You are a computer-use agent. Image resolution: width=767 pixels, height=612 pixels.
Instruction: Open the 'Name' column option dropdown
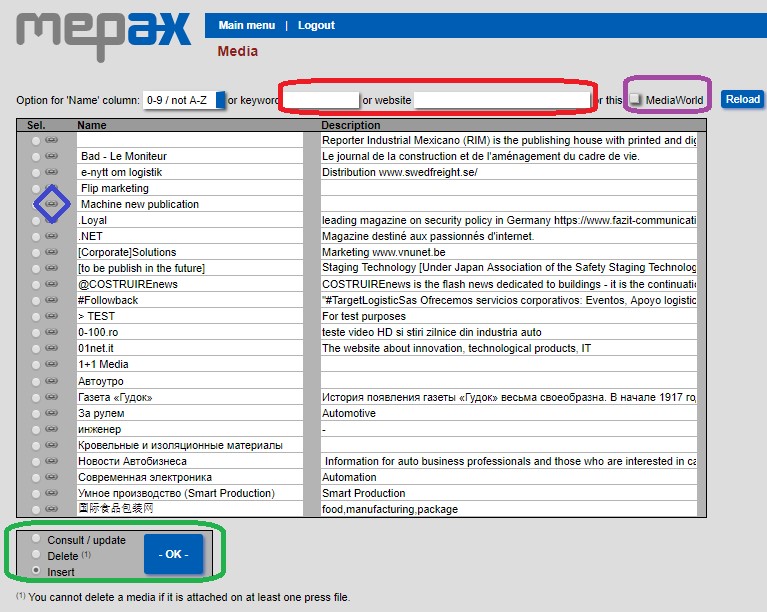(184, 100)
